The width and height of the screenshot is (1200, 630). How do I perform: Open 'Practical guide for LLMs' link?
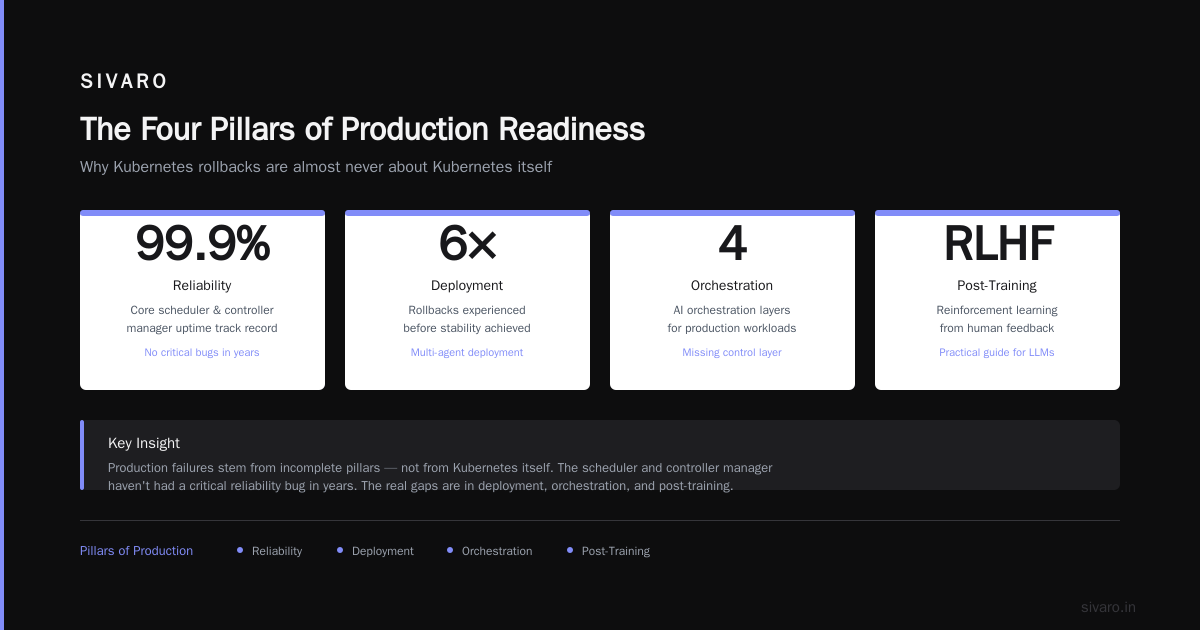tap(997, 352)
